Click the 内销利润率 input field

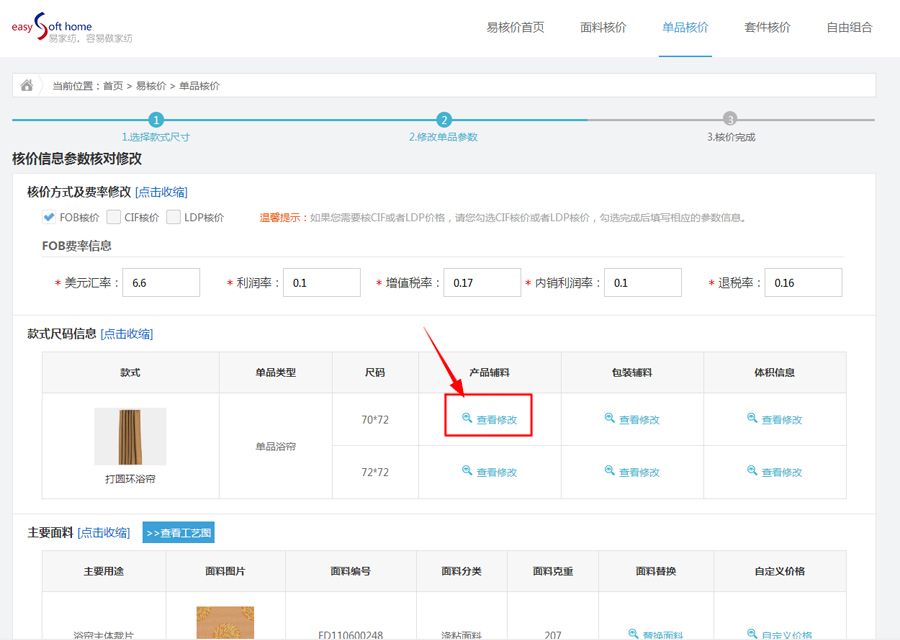[x=643, y=282]
